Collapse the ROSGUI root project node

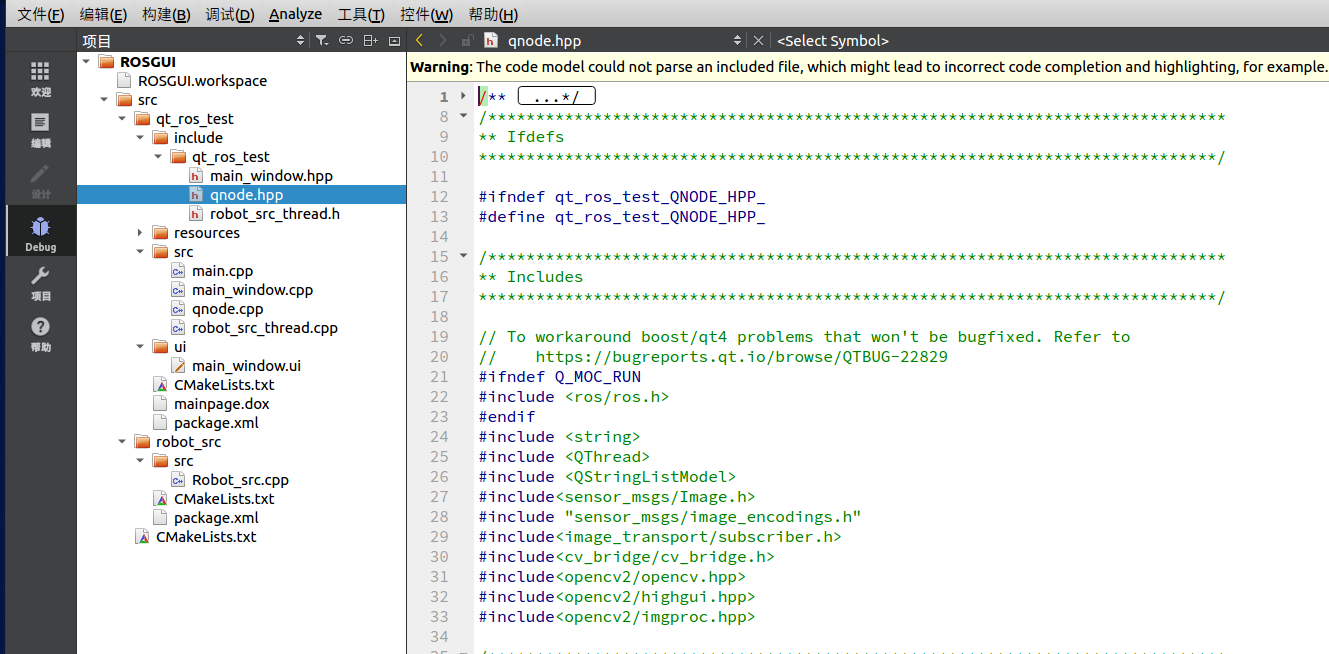[87, 62]
